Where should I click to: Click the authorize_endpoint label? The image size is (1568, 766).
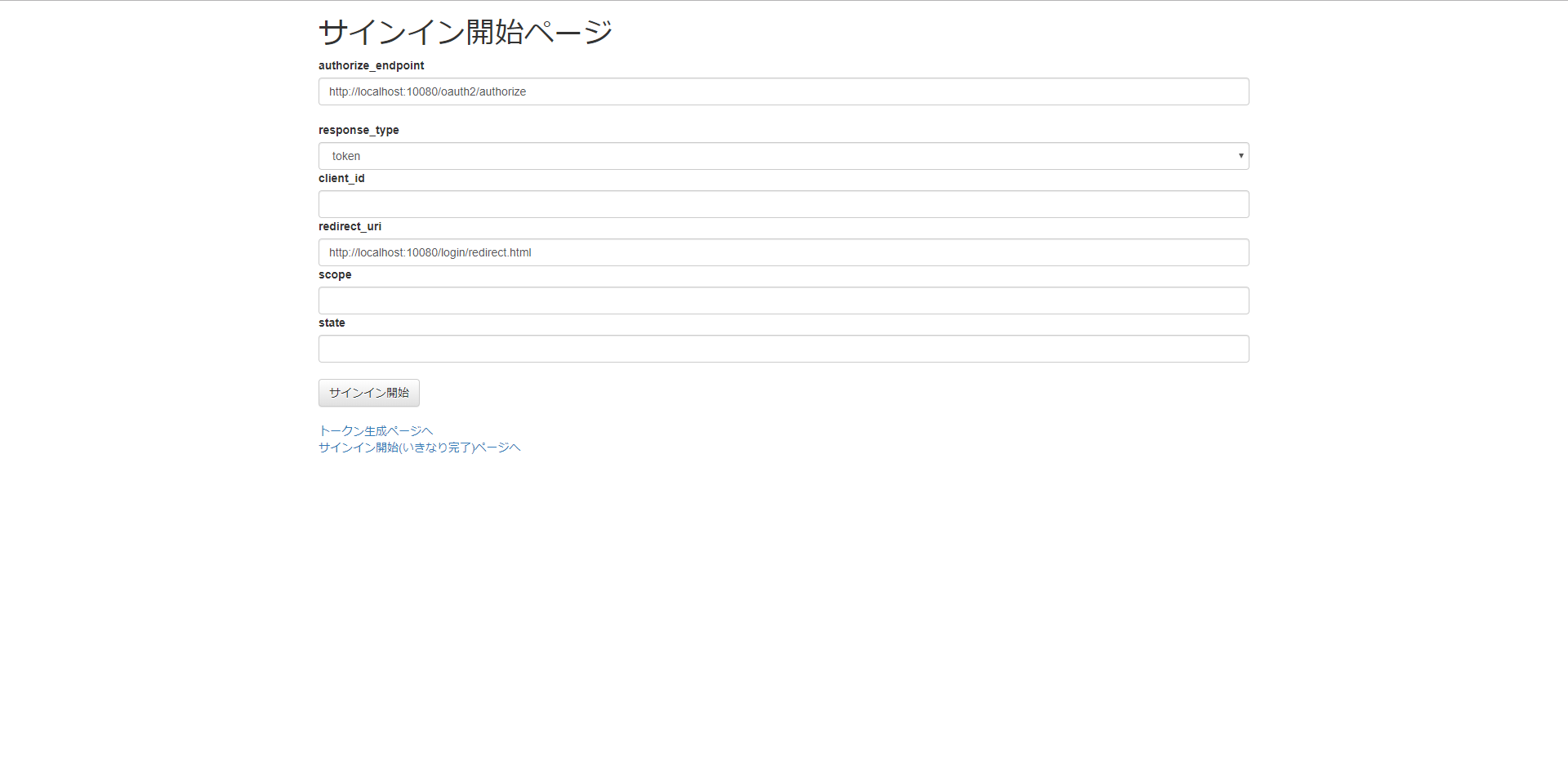(x=372, y=65)
